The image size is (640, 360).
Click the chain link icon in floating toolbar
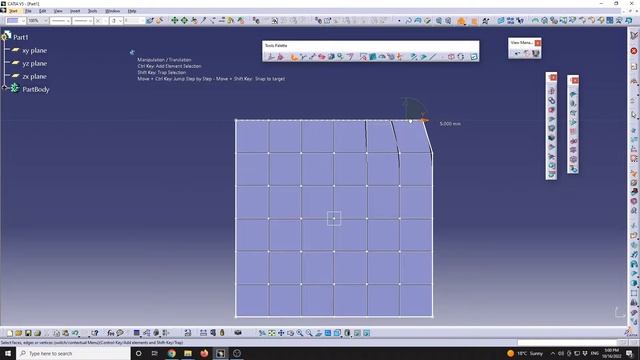(x=551, y=100)
